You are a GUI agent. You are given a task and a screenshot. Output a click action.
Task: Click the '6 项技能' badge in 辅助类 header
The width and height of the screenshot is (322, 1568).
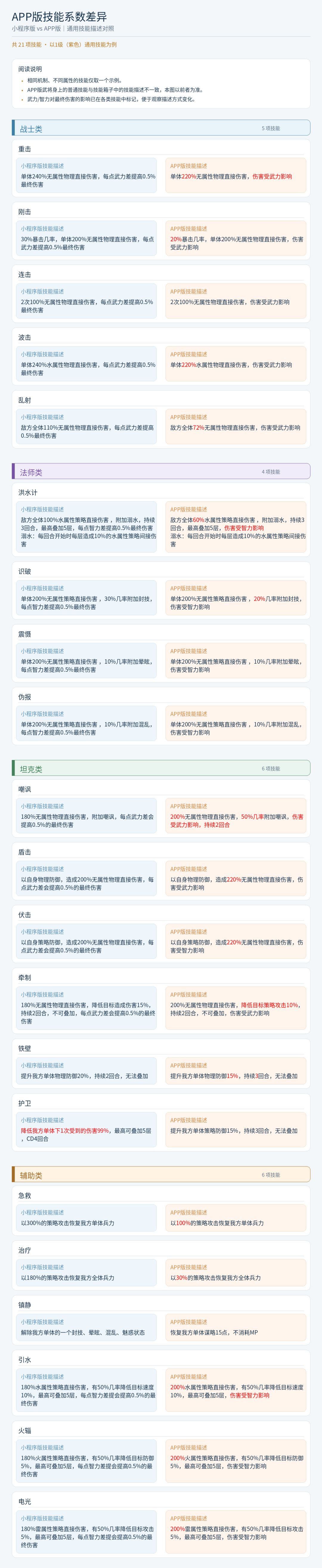point(271,1175)
